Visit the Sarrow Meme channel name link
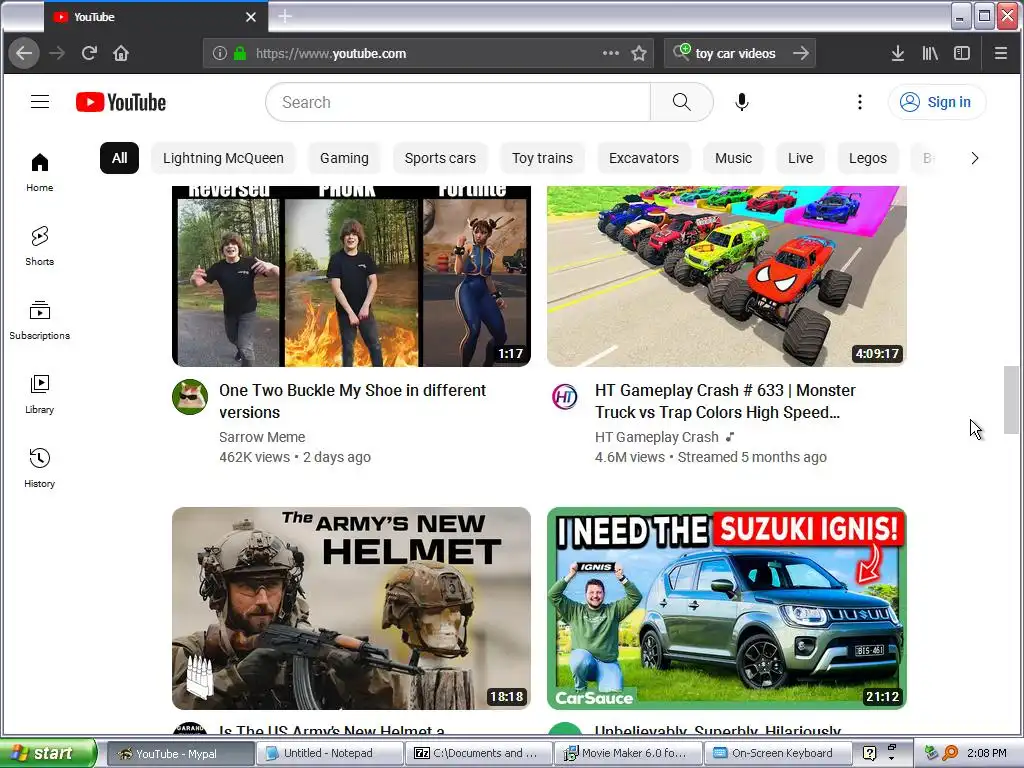The height and width of the screenshot is (768, 1024). click(262, 437)
